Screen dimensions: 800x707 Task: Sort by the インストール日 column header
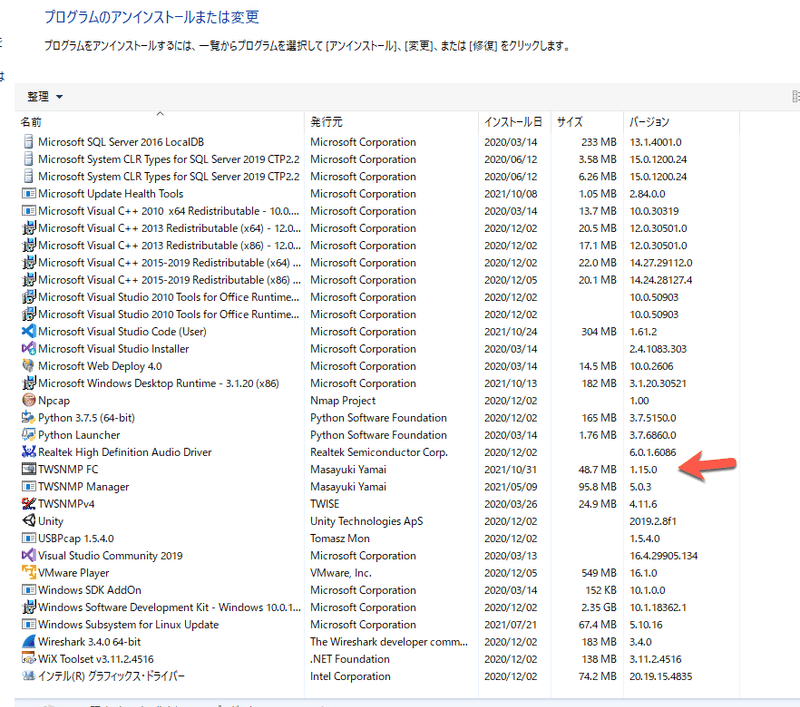(x=513, y=122)
